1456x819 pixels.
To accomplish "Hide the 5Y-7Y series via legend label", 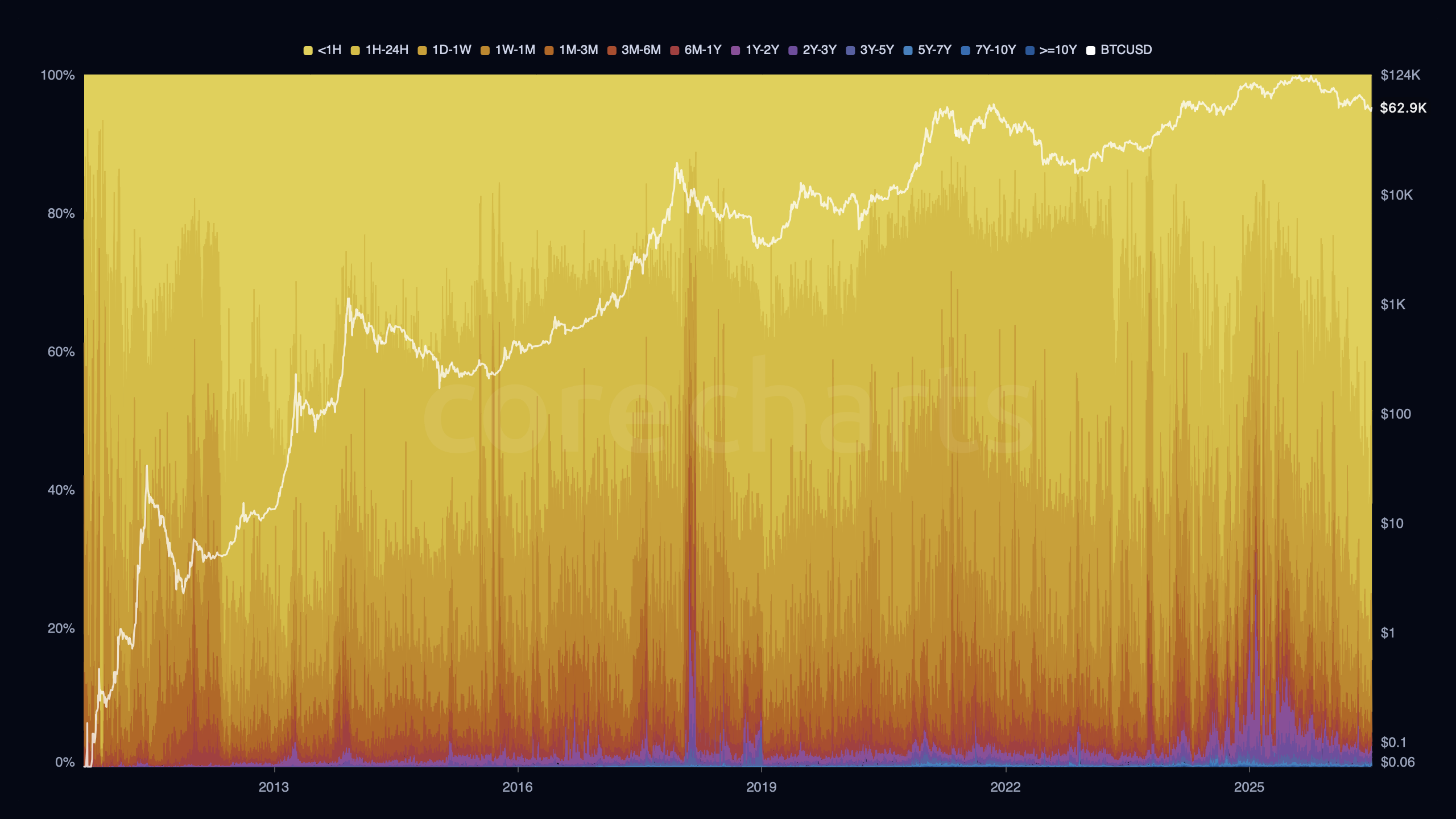I will click(x=934, y=50).
